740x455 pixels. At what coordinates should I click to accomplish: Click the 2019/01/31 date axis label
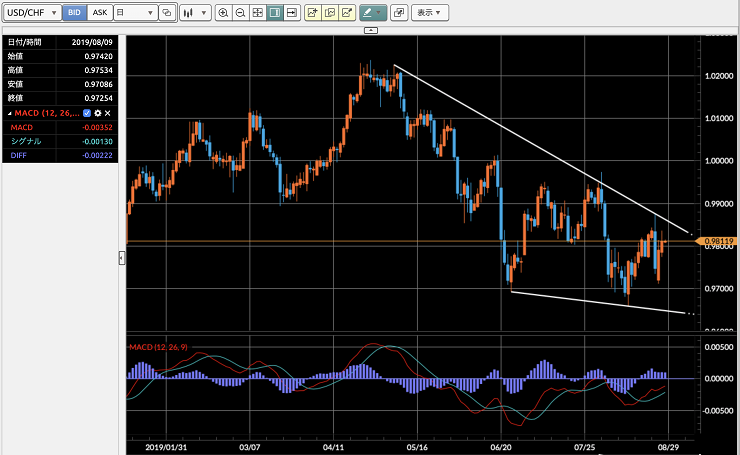point(166,447)
